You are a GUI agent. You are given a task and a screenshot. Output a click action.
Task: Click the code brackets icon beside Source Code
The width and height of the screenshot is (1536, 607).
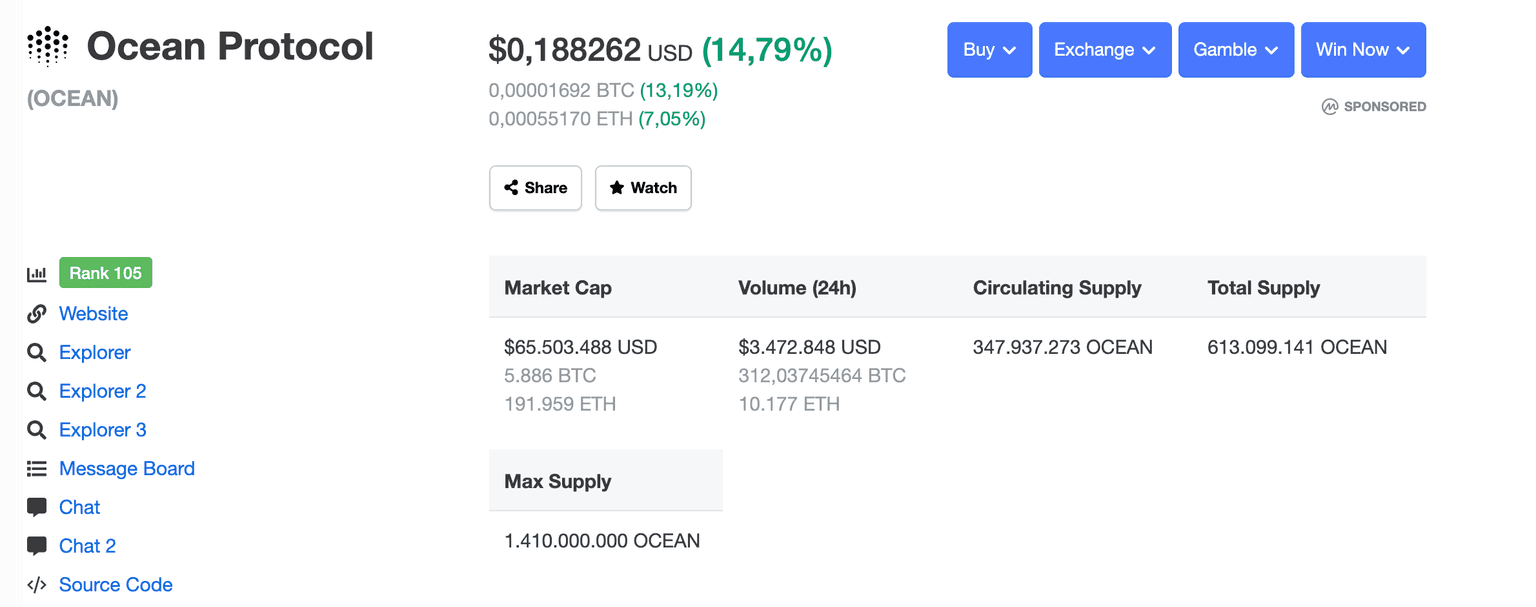(37, 585)
